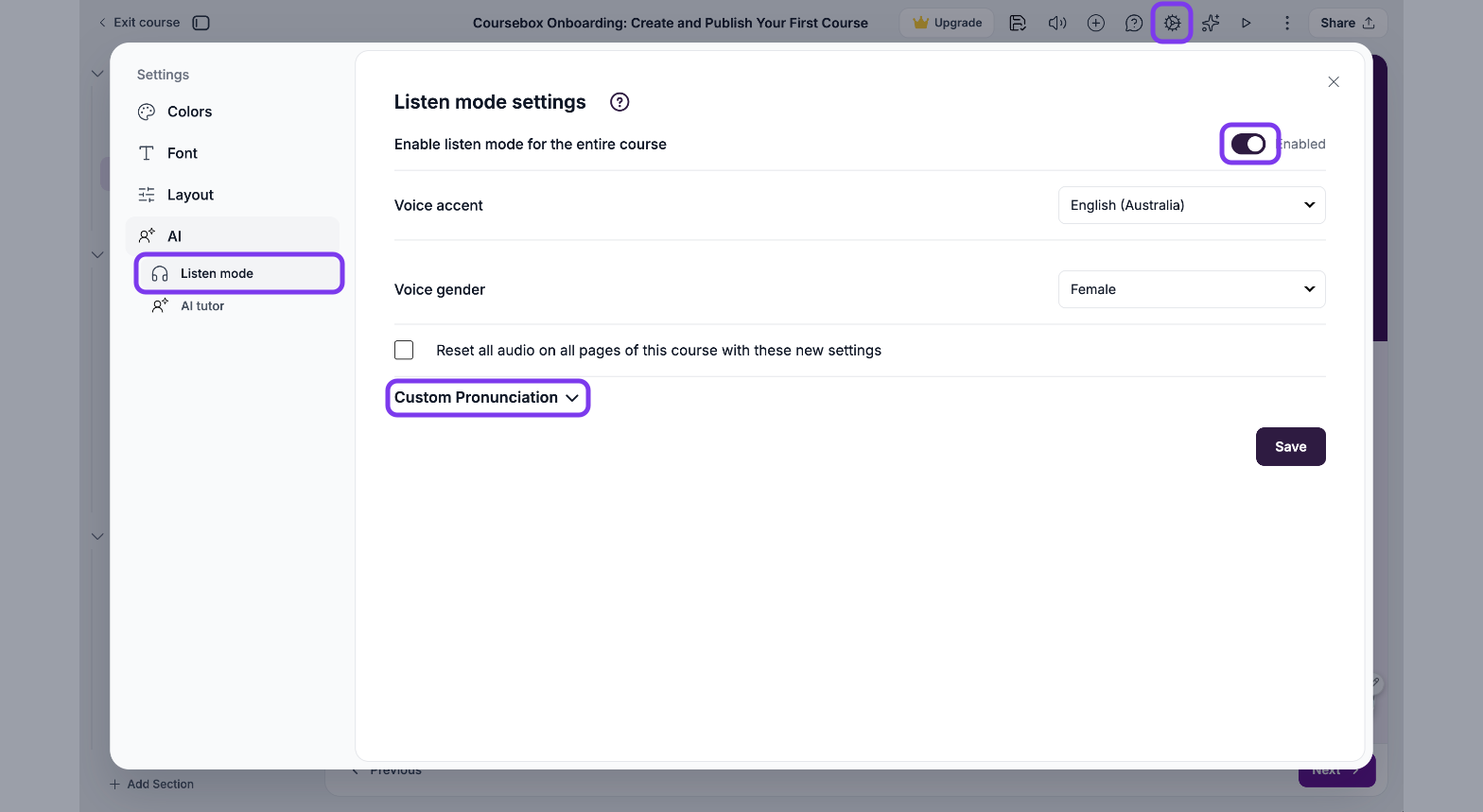Open the Colors settings tab

233,112
